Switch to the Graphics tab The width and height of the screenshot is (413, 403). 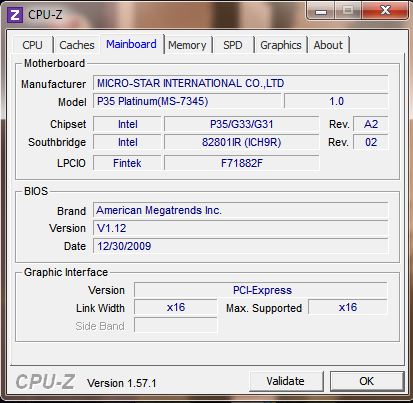tap(281, 45)
